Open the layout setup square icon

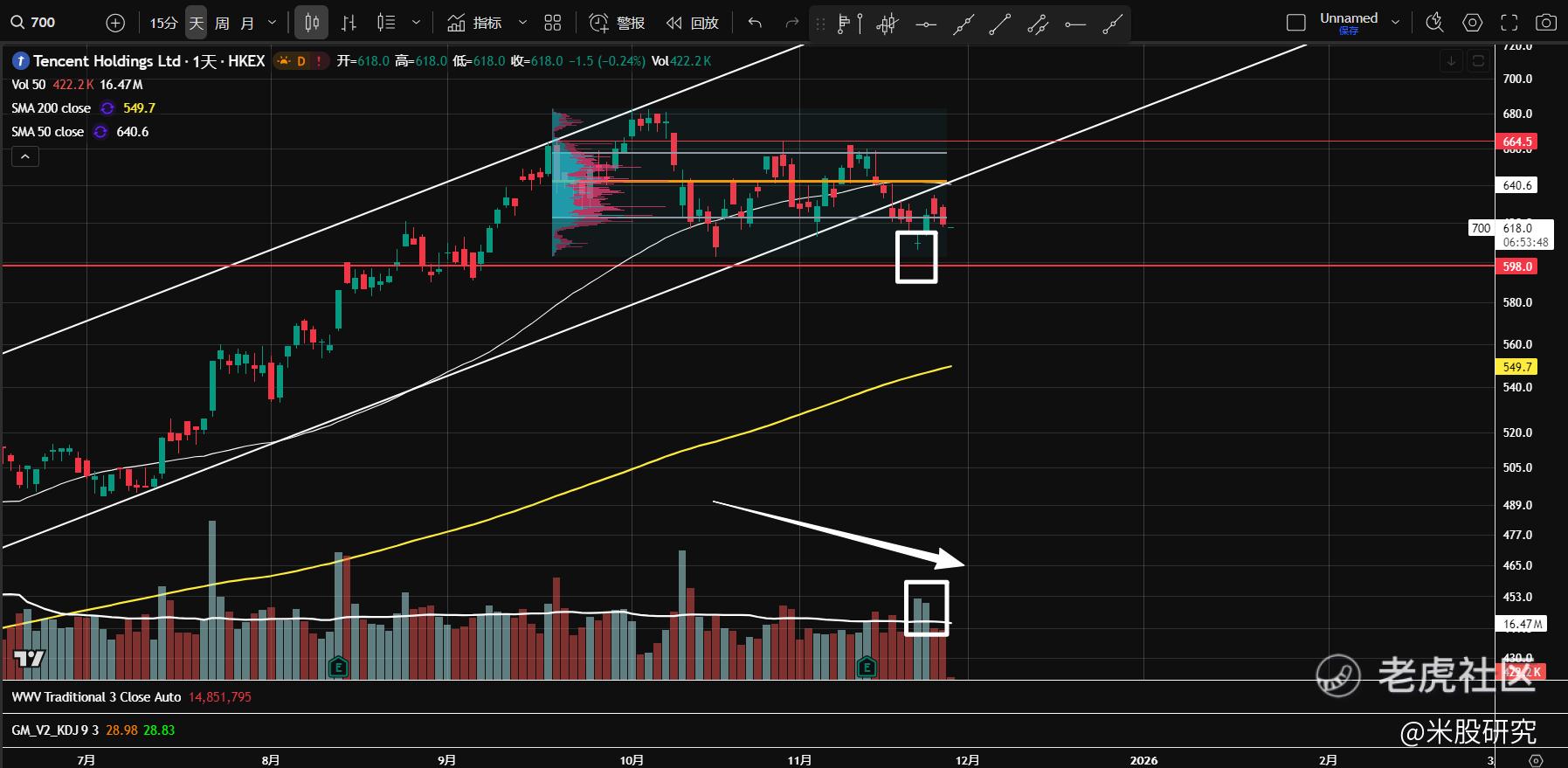pos(1296,23)
